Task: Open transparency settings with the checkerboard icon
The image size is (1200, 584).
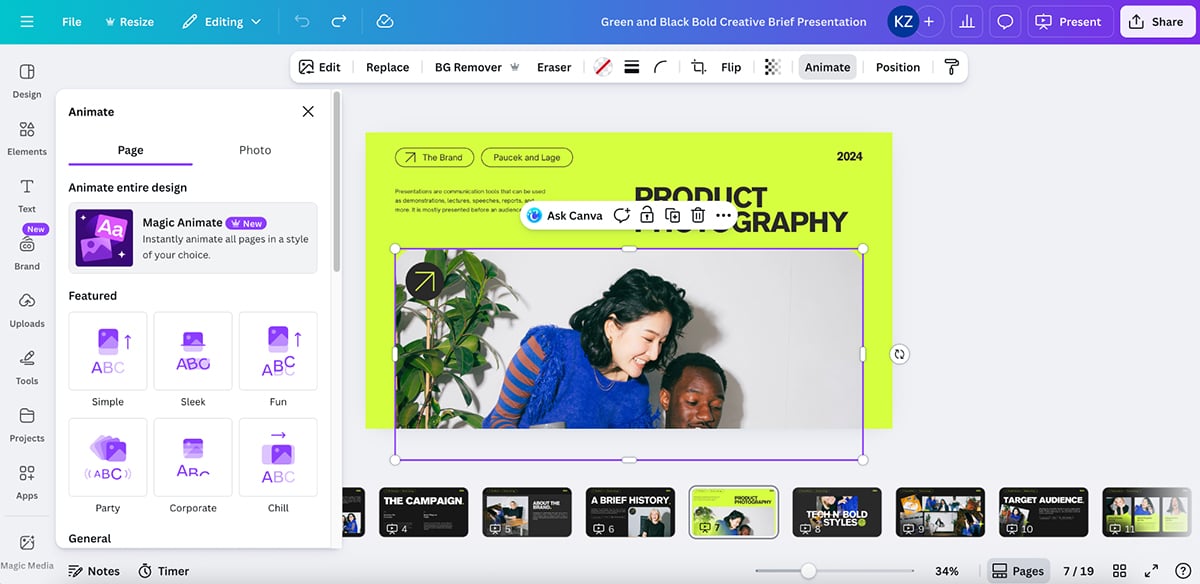Action: point(771,66)
